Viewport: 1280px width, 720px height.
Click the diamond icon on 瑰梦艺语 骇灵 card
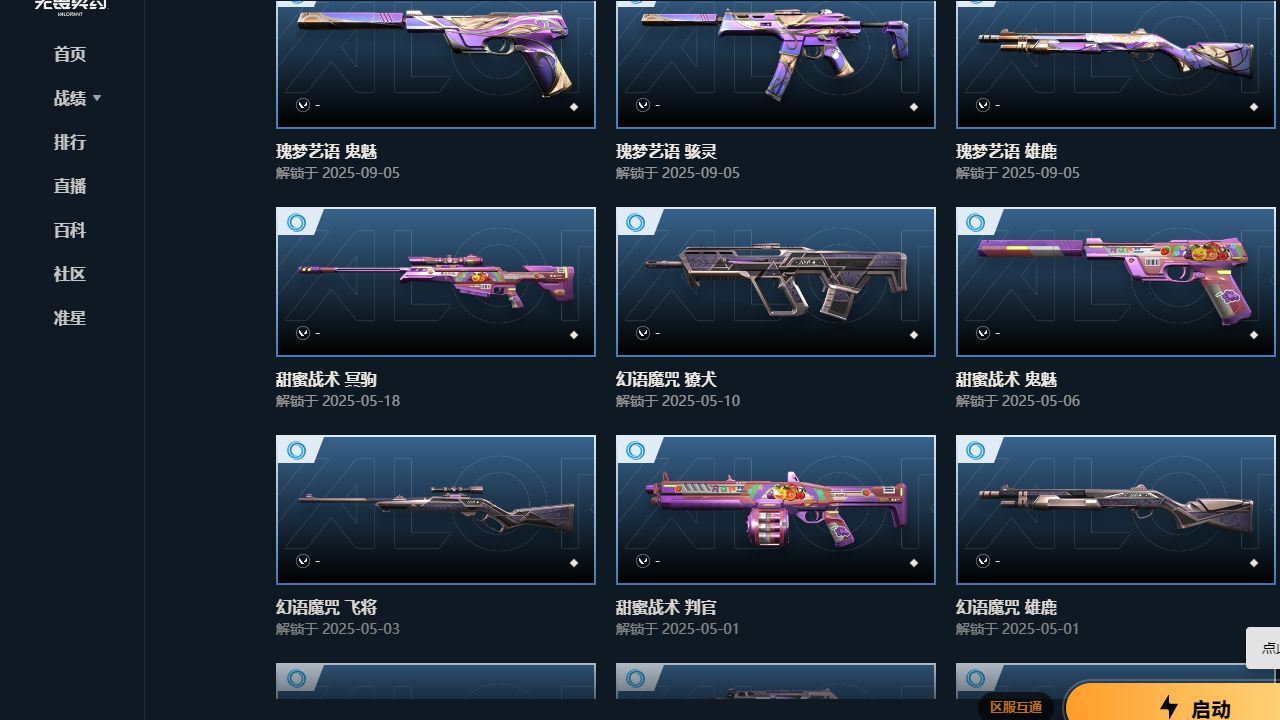click(x=914, y=107)
